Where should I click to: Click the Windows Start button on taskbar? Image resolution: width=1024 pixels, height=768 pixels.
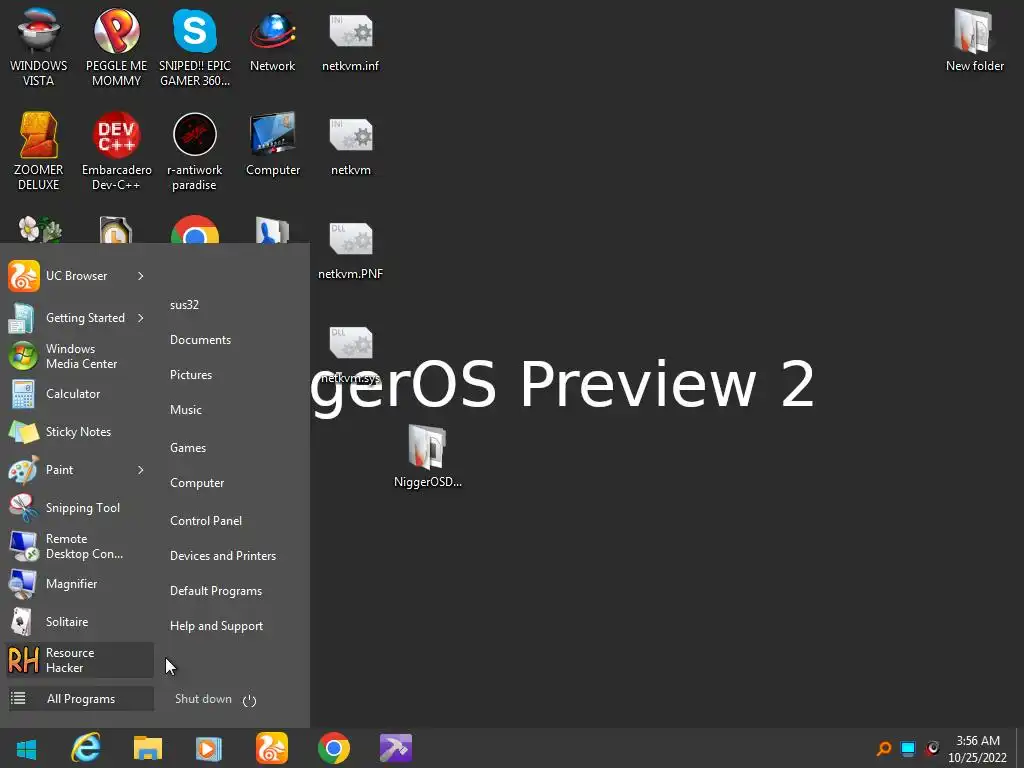(26, 748)
